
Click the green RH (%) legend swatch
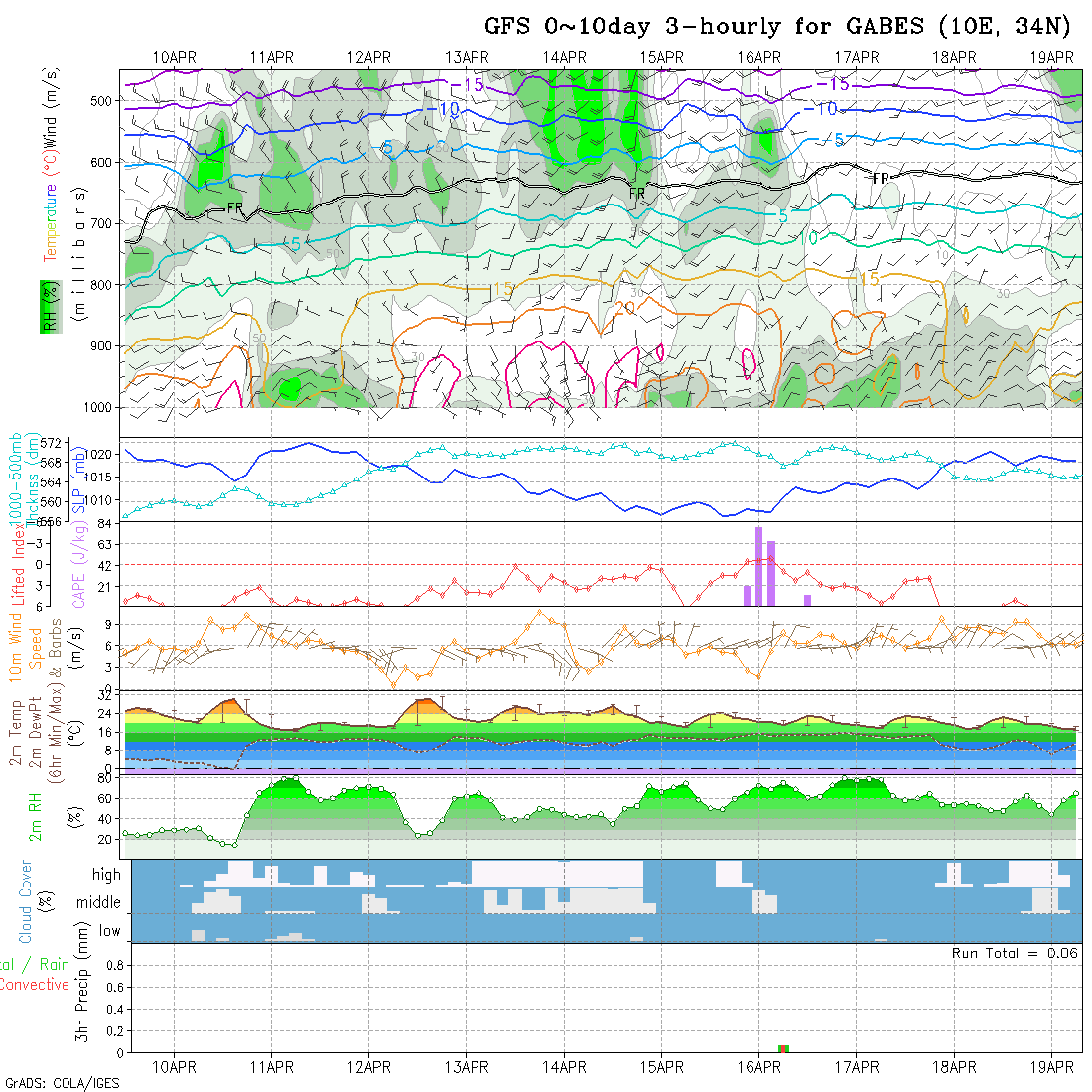coord(51,307)
